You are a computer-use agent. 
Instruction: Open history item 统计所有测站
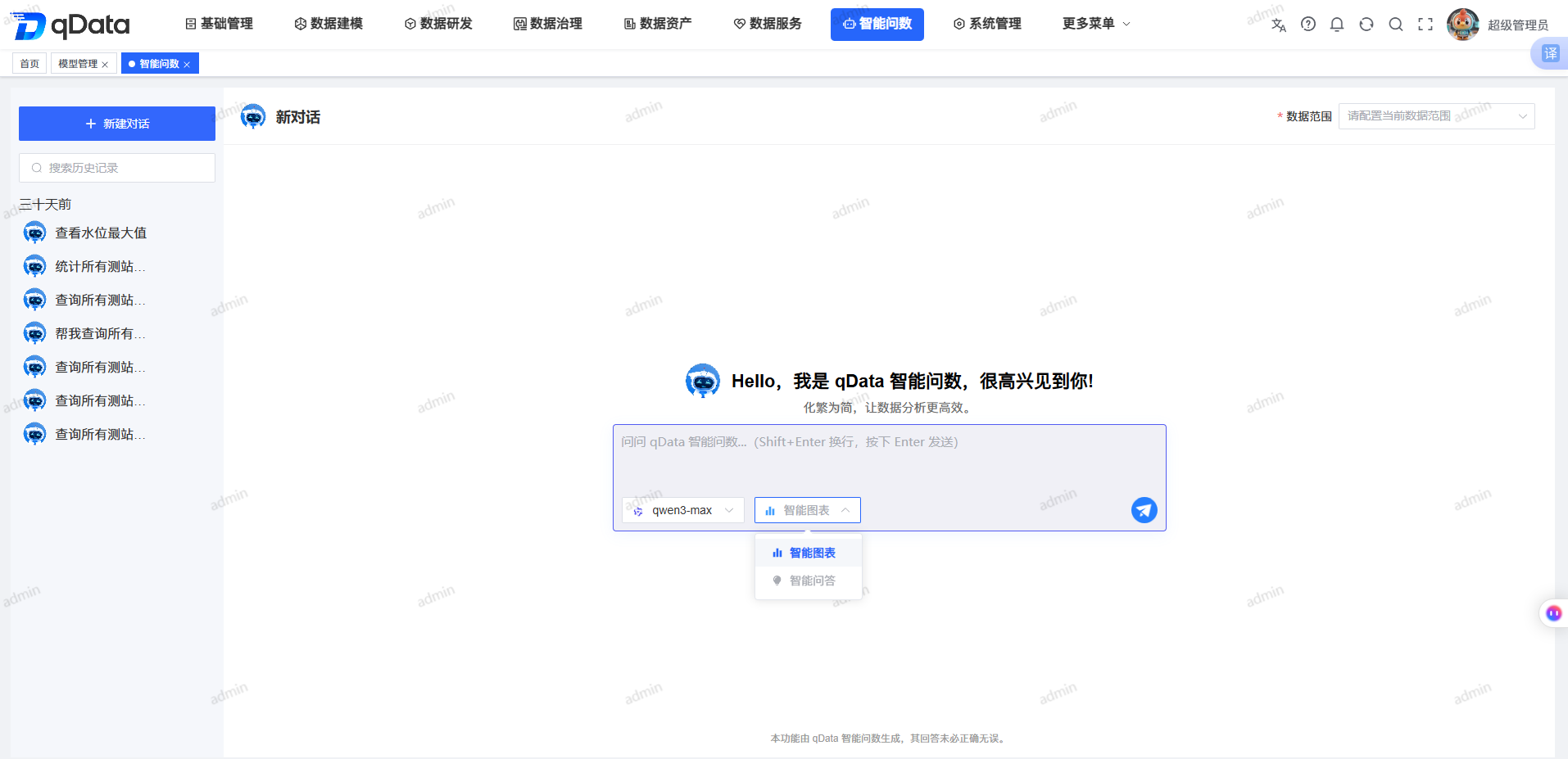point(100,267)
